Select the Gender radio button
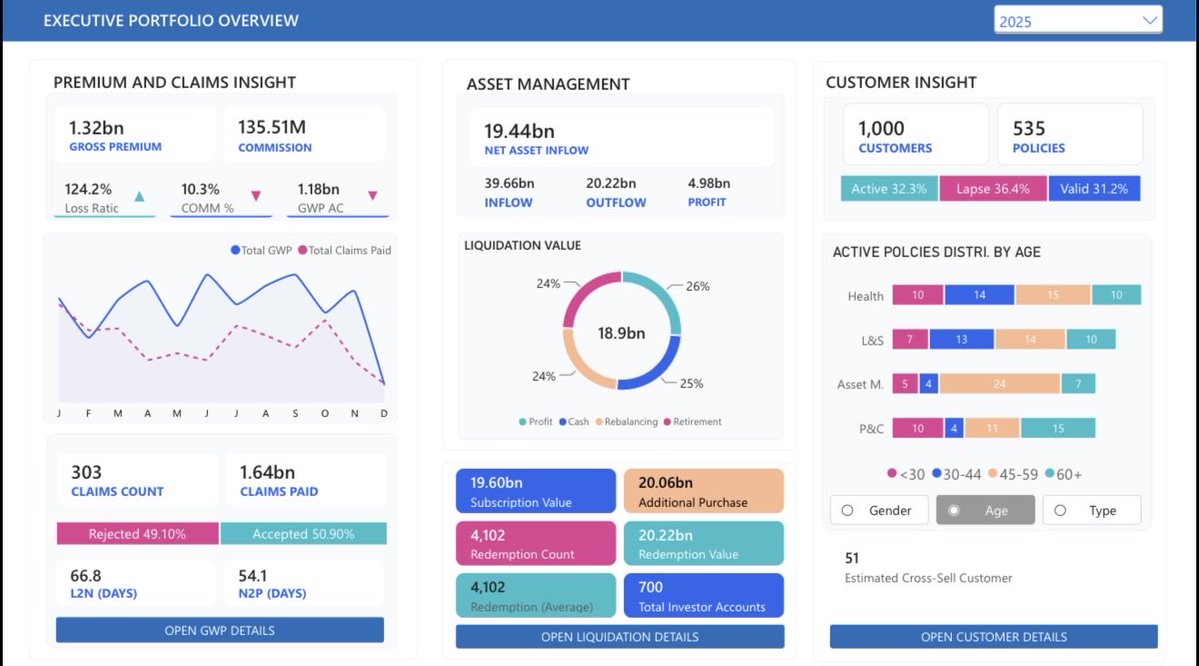Image resolution: width=1199 pixels, height=666 pixels. pos(847,510)
